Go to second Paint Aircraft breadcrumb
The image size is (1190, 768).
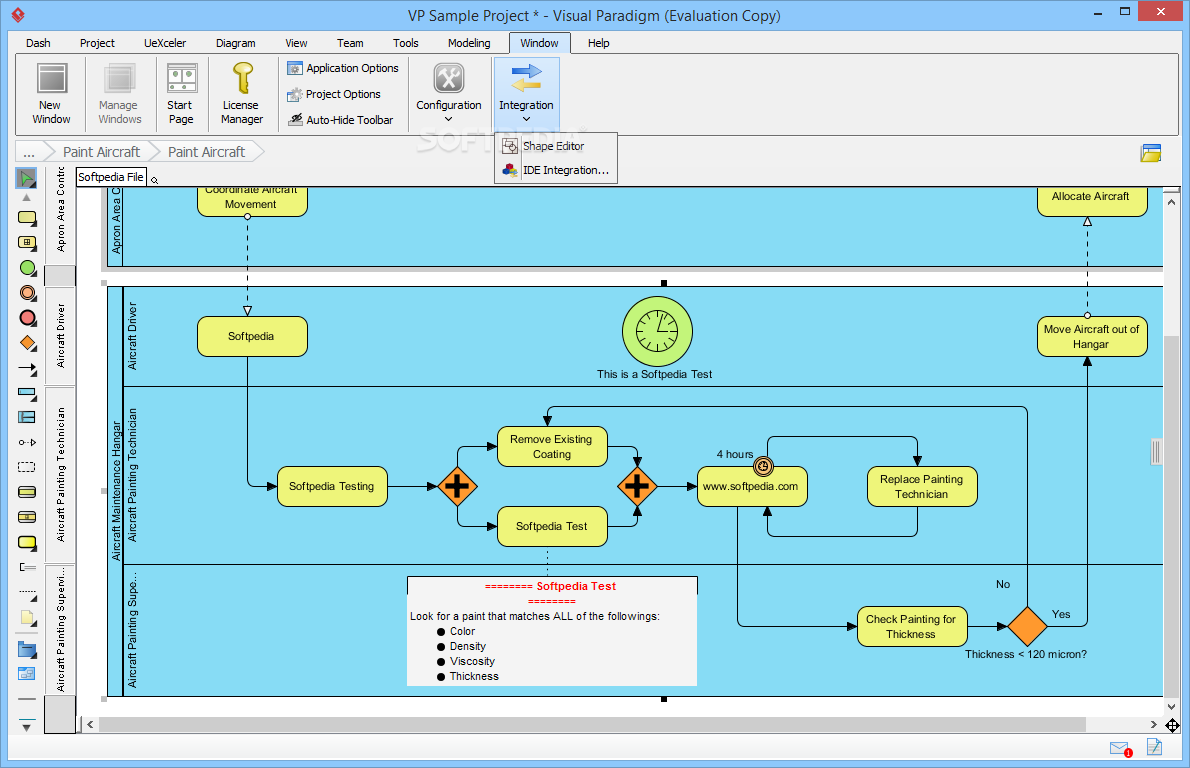coord(206,152)
